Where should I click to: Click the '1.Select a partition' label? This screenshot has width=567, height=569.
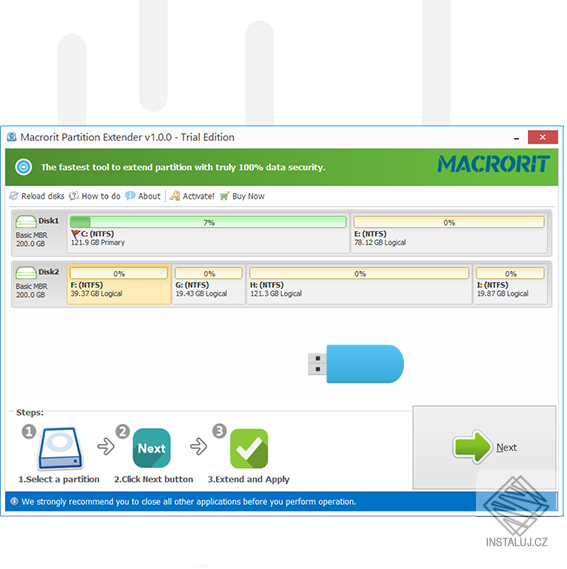click(x=59, y=479)
